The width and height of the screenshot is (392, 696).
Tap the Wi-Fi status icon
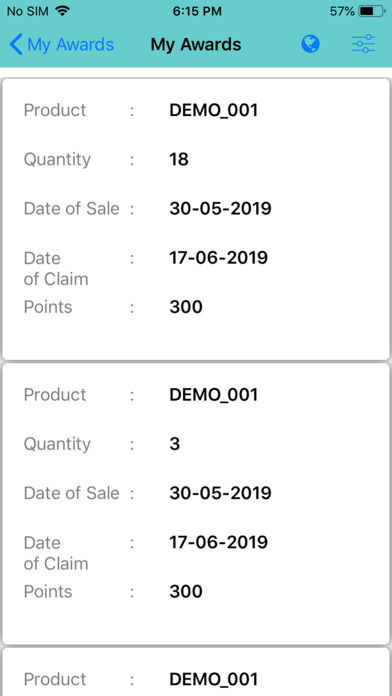63,11
